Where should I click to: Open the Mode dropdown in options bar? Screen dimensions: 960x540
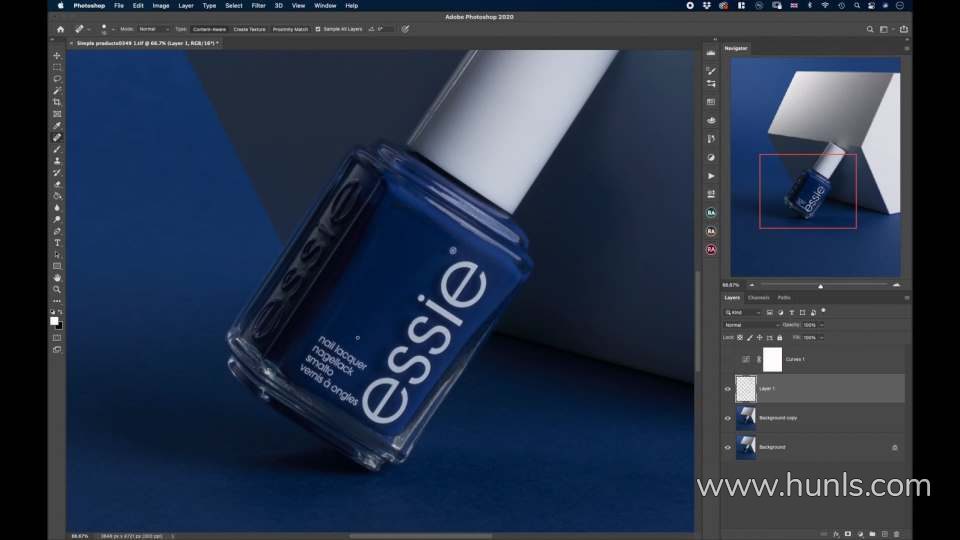point(153,29)
